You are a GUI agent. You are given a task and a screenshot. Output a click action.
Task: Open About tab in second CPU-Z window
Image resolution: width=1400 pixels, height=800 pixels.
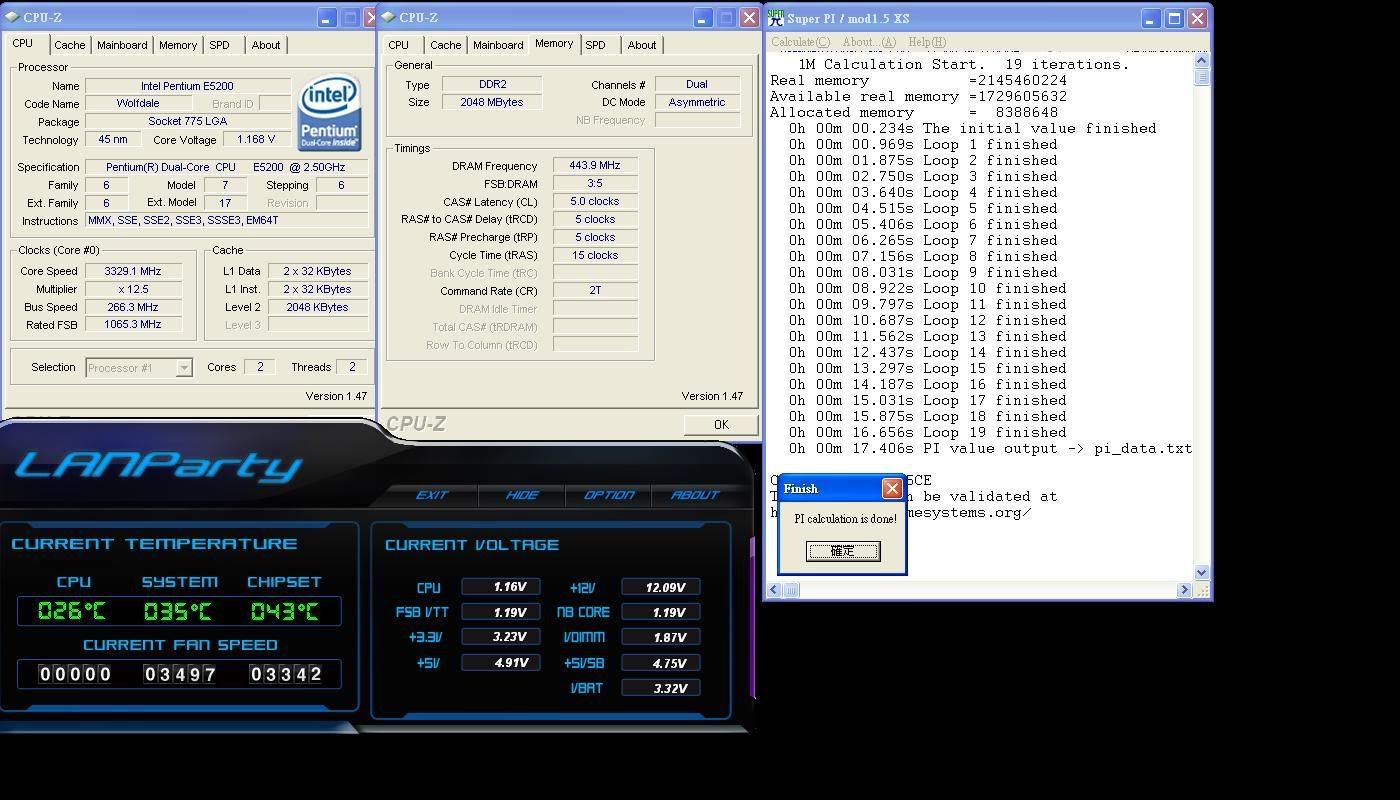click(642, 45)
